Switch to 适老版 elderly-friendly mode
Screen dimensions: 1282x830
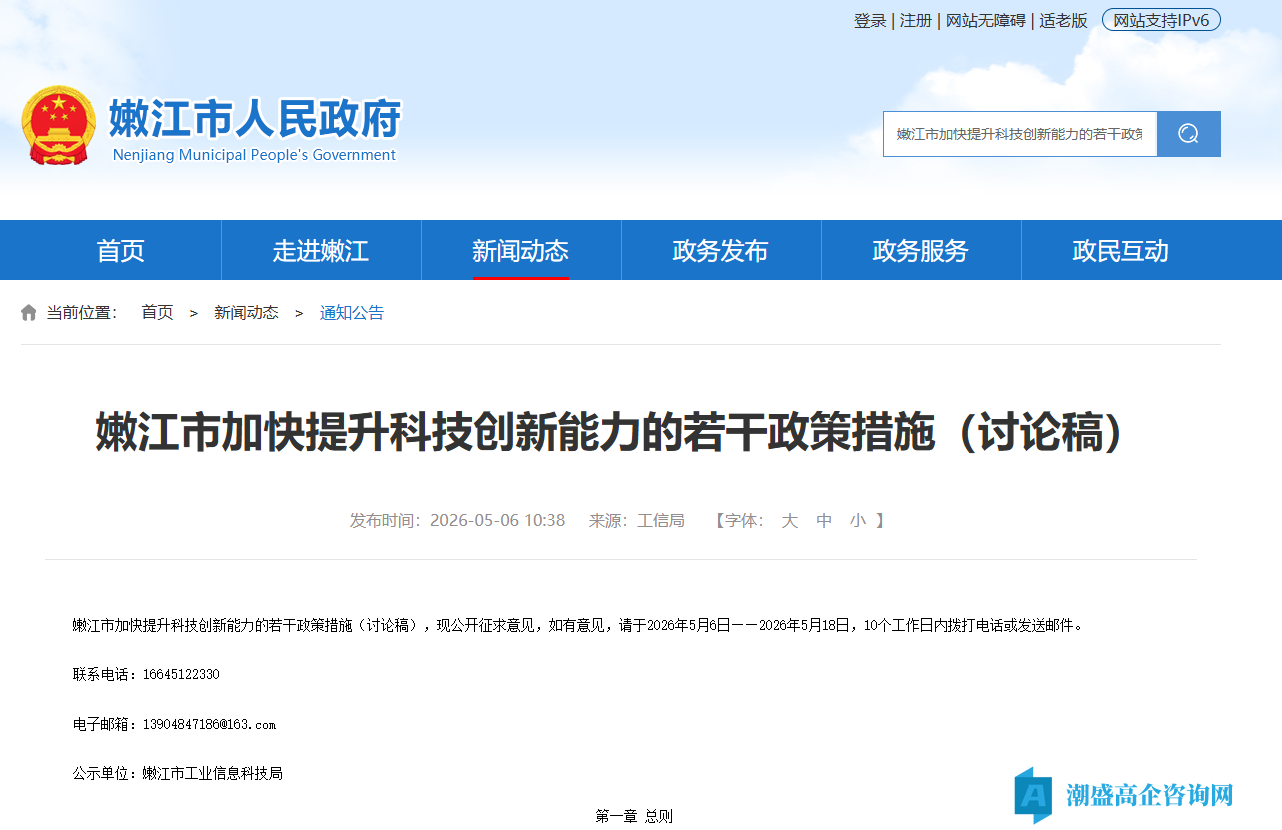point(1063,20)
